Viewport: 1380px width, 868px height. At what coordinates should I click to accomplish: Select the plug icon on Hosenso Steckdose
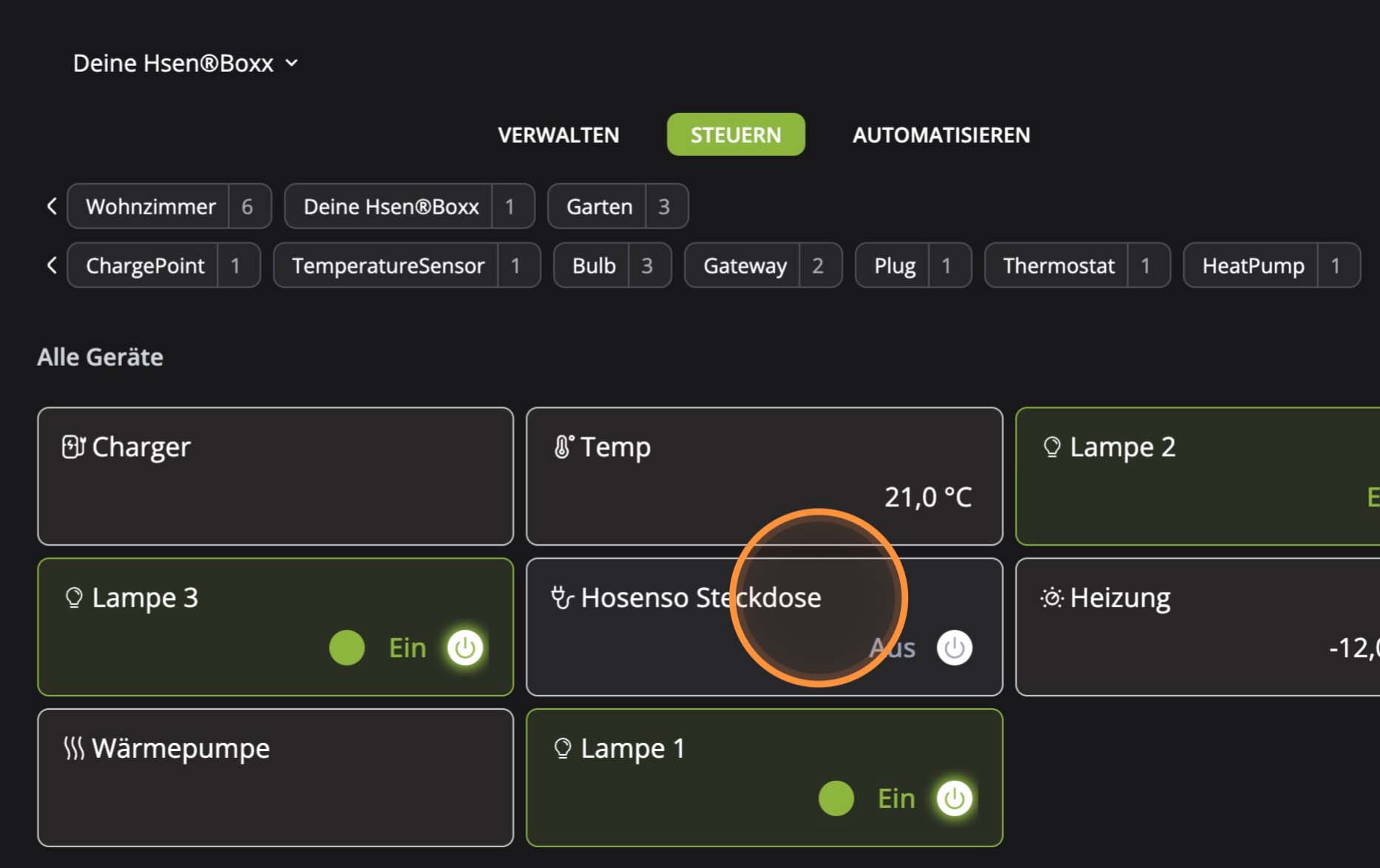pos(562,597)
